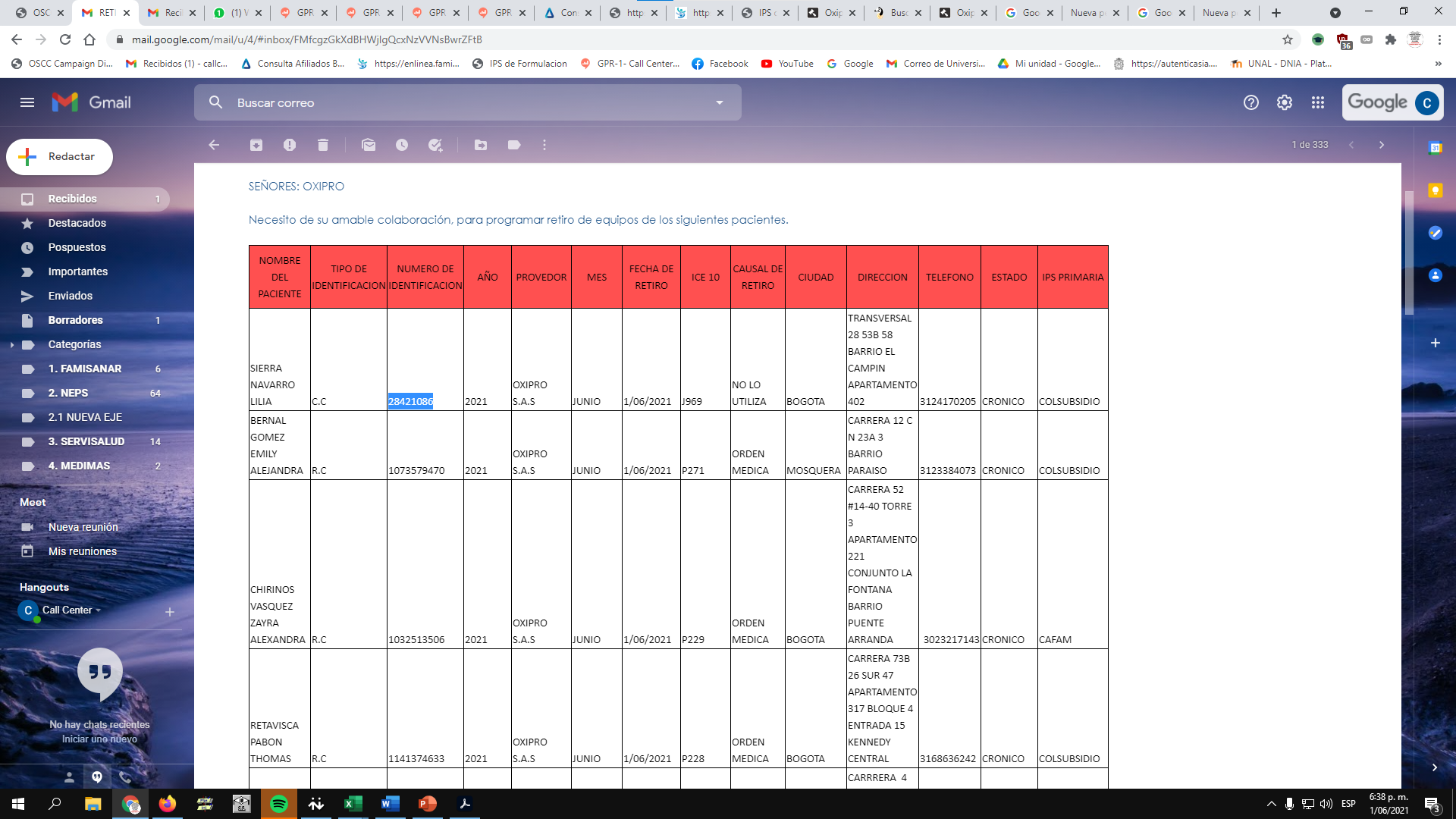Open IPS de Formulacion bookmark
The height and width of the screenshot is (819, 1456).
[519, 64]
